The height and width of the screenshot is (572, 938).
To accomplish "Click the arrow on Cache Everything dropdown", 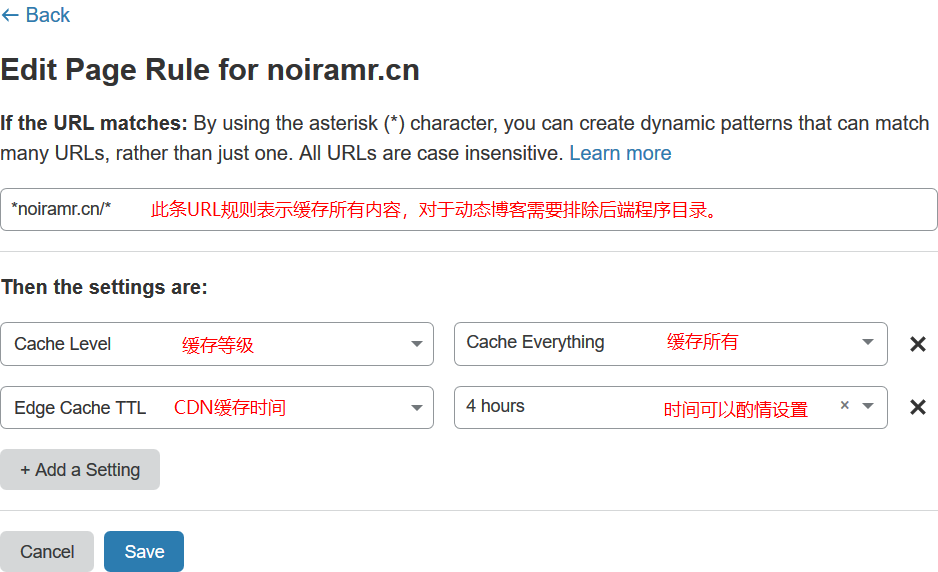I will [868, 343].
